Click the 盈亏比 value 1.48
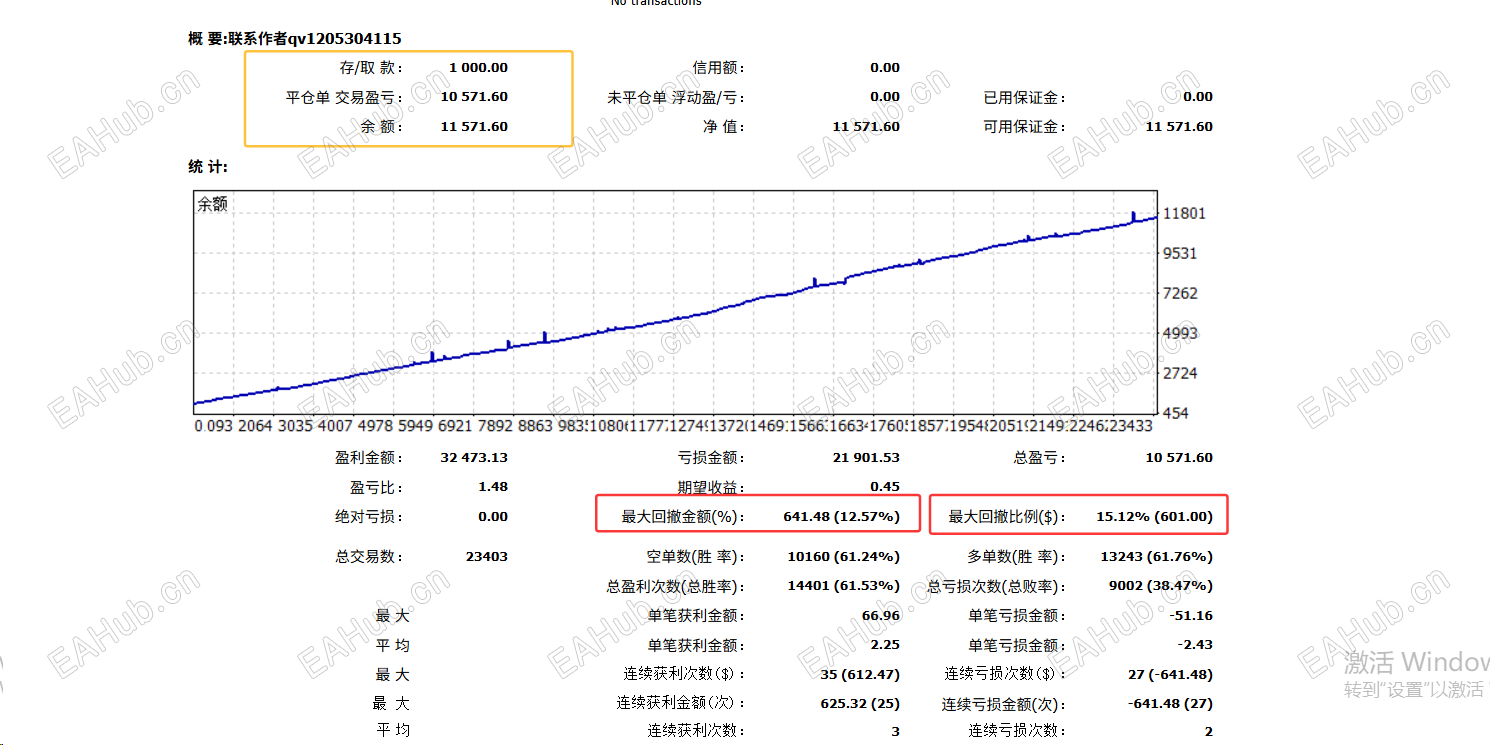1490x745 pixels. click(493, 487)
